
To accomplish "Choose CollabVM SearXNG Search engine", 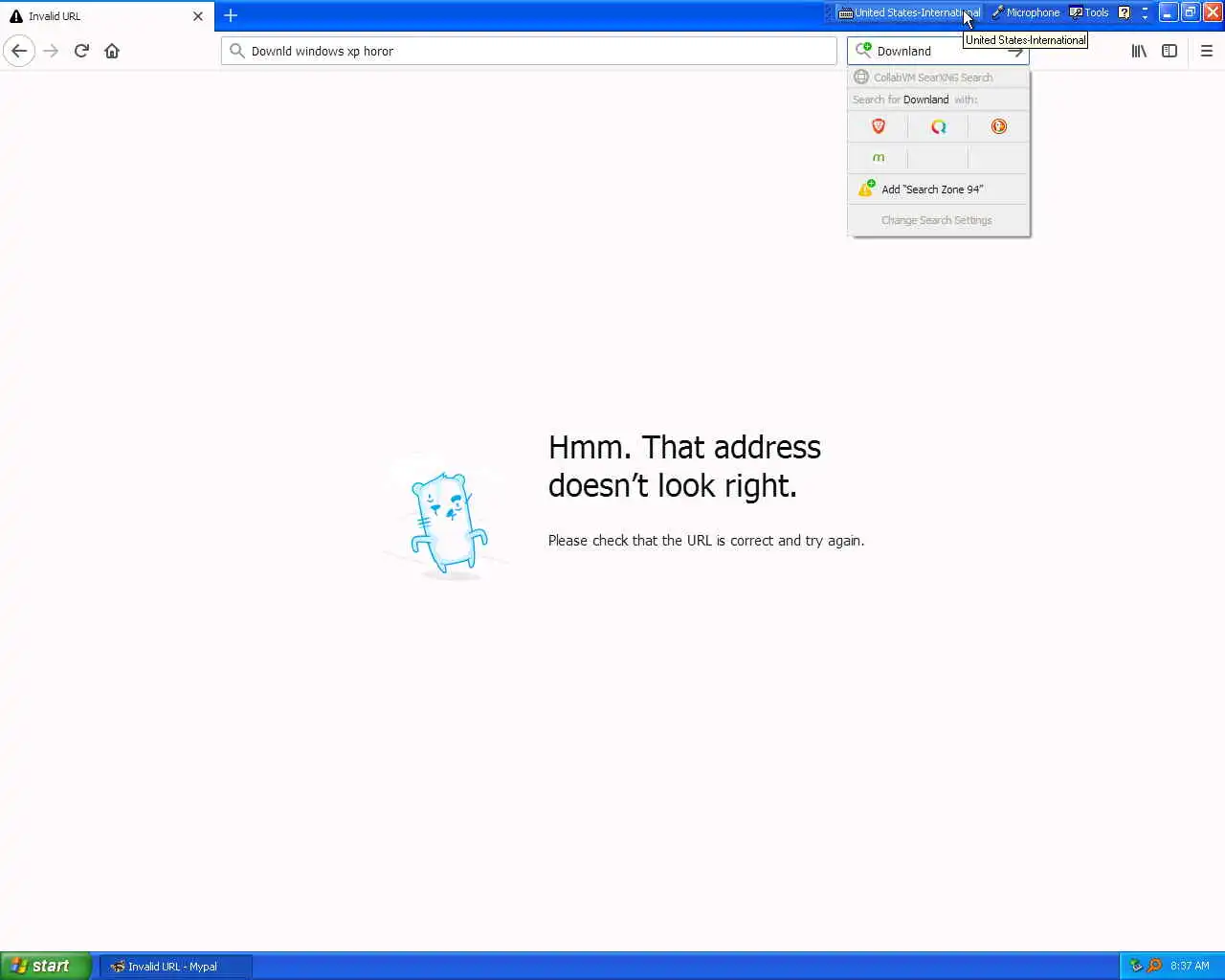I will pyautogui.click(x=938, y=78).
